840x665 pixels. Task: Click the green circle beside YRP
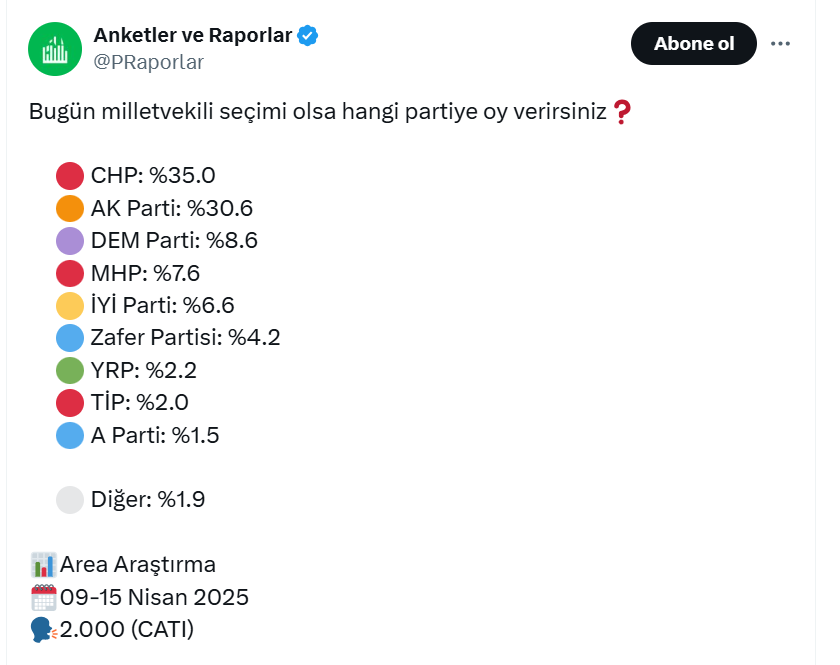[70, 370]
